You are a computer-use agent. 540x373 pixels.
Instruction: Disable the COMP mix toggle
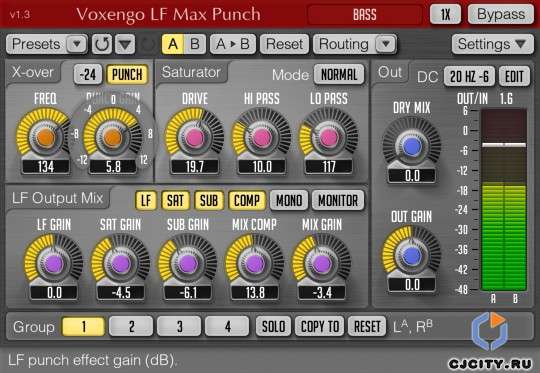point(247,200)
